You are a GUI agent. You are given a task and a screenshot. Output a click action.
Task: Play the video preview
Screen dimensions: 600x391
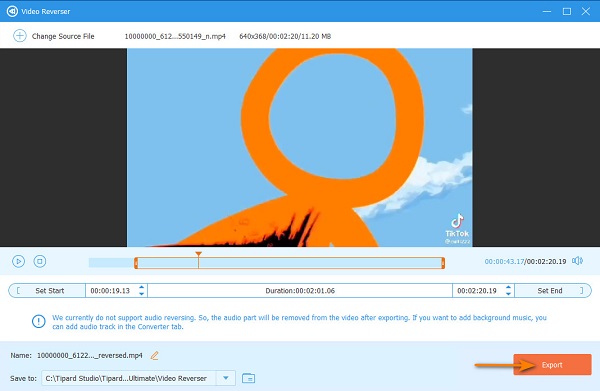(18, 261)
